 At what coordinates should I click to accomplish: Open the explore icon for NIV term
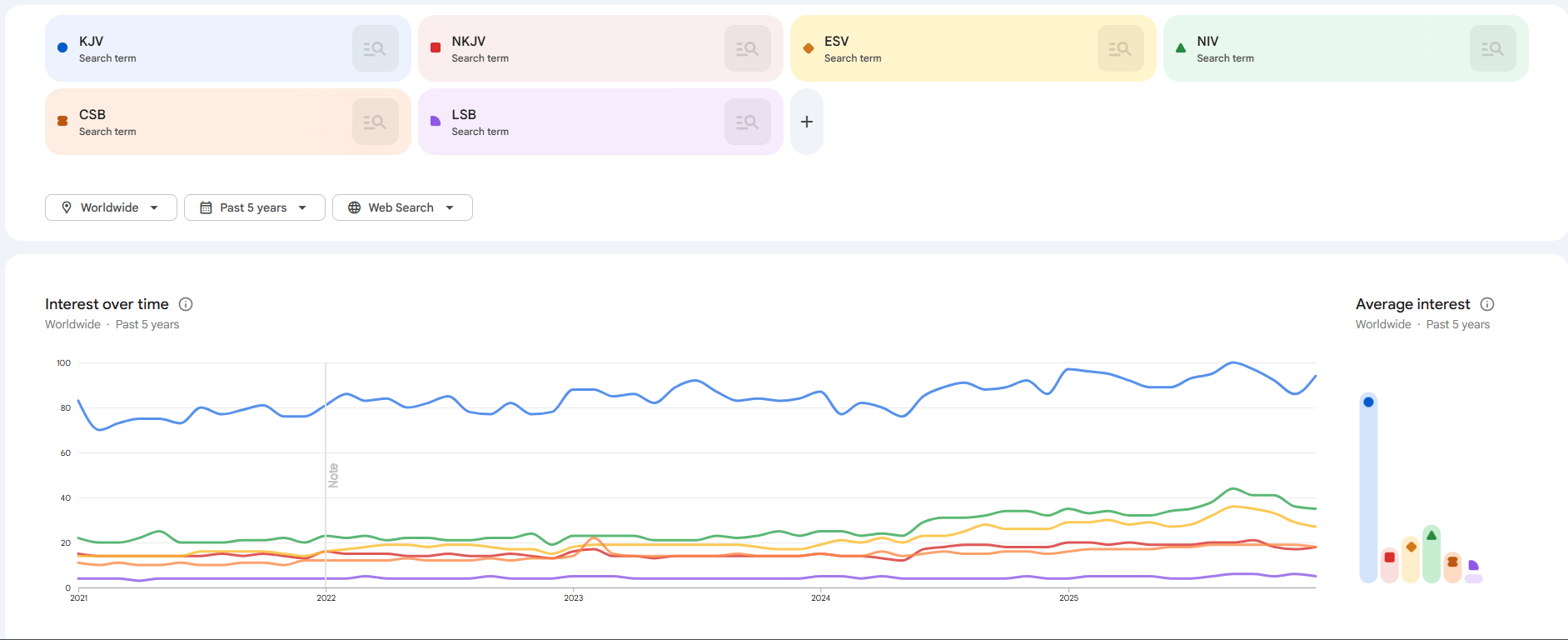[1492, 48]
